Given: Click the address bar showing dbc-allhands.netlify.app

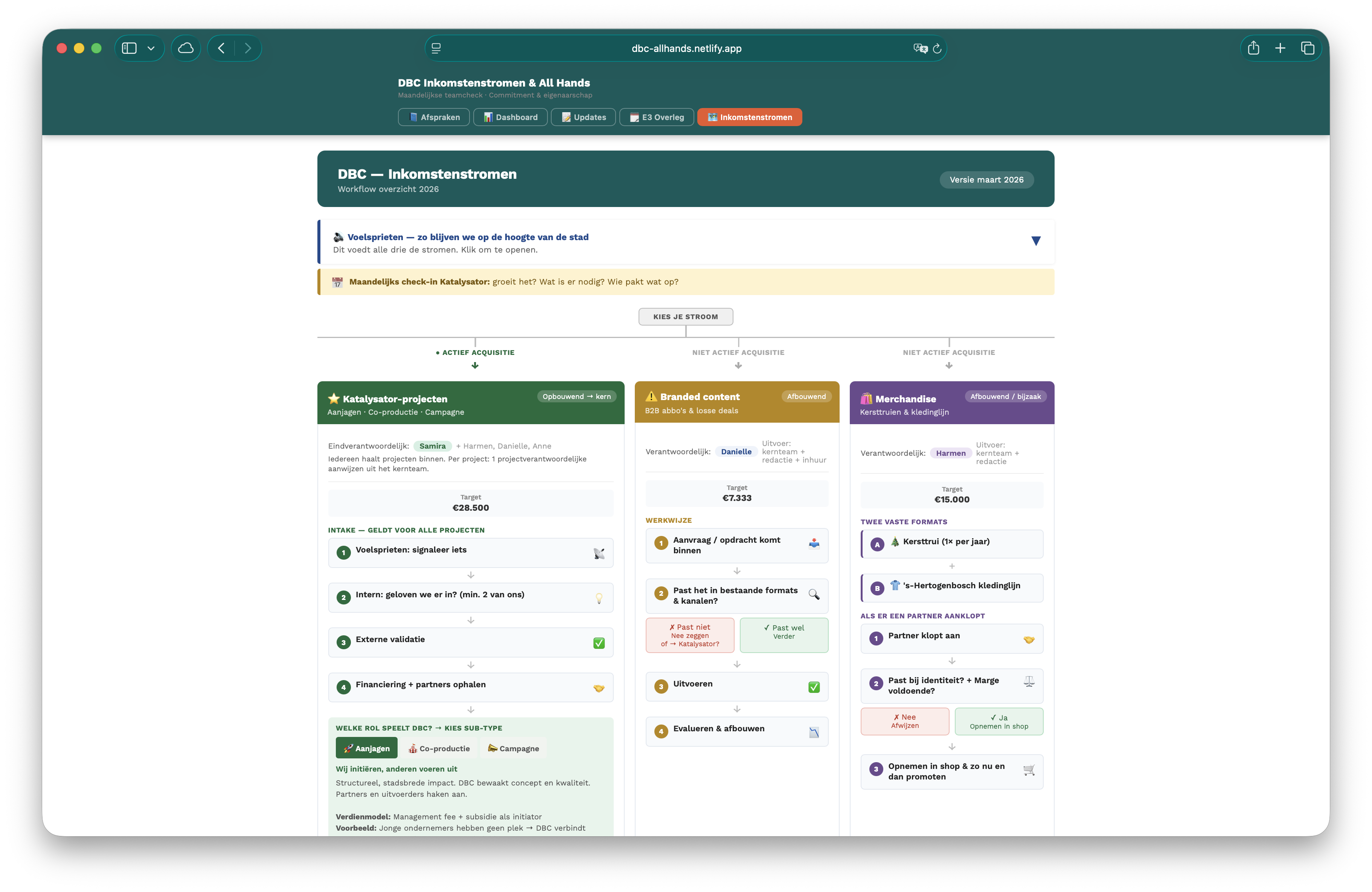Looking at the screenshot, I should pyautogui.click(x=685, y=49).
